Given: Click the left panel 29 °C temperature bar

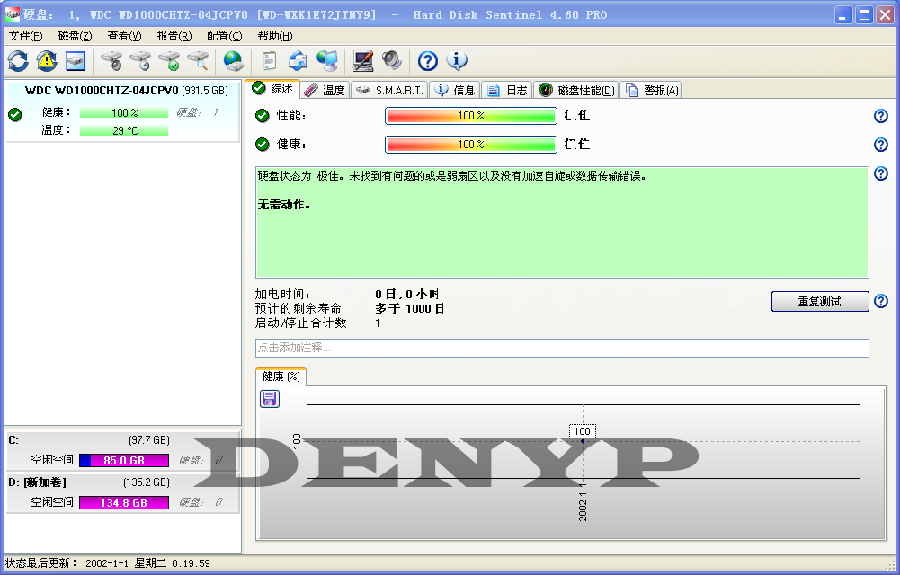Looking at the screenshot, I should (x=124, y=131).
